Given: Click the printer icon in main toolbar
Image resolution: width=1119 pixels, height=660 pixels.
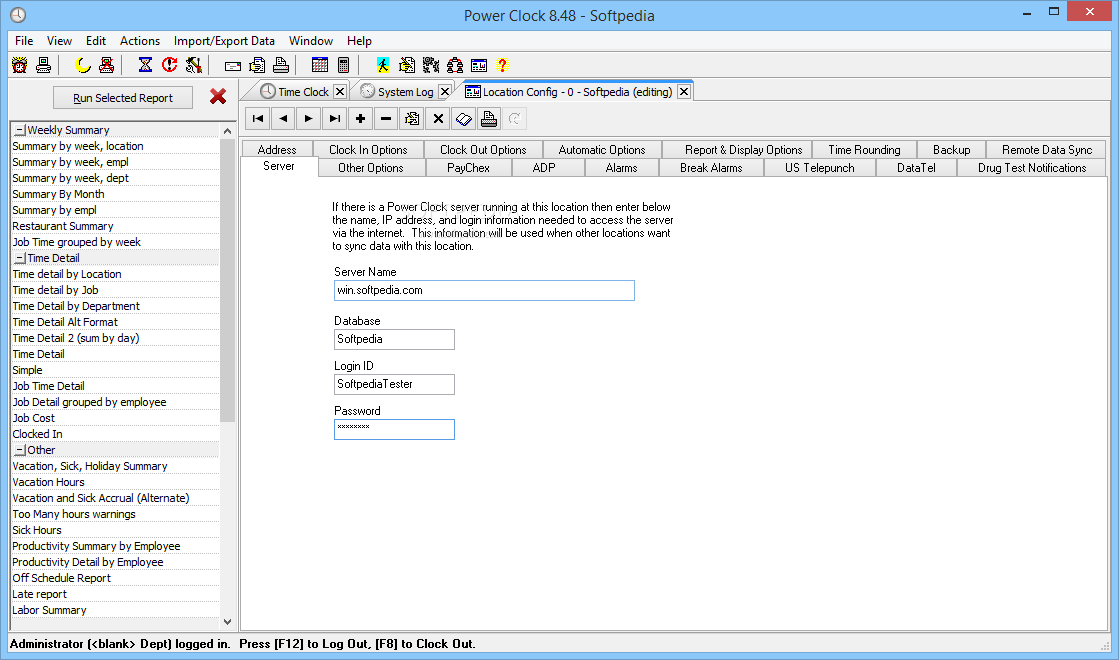Looking at the screenshot, I should pos(281,66).
